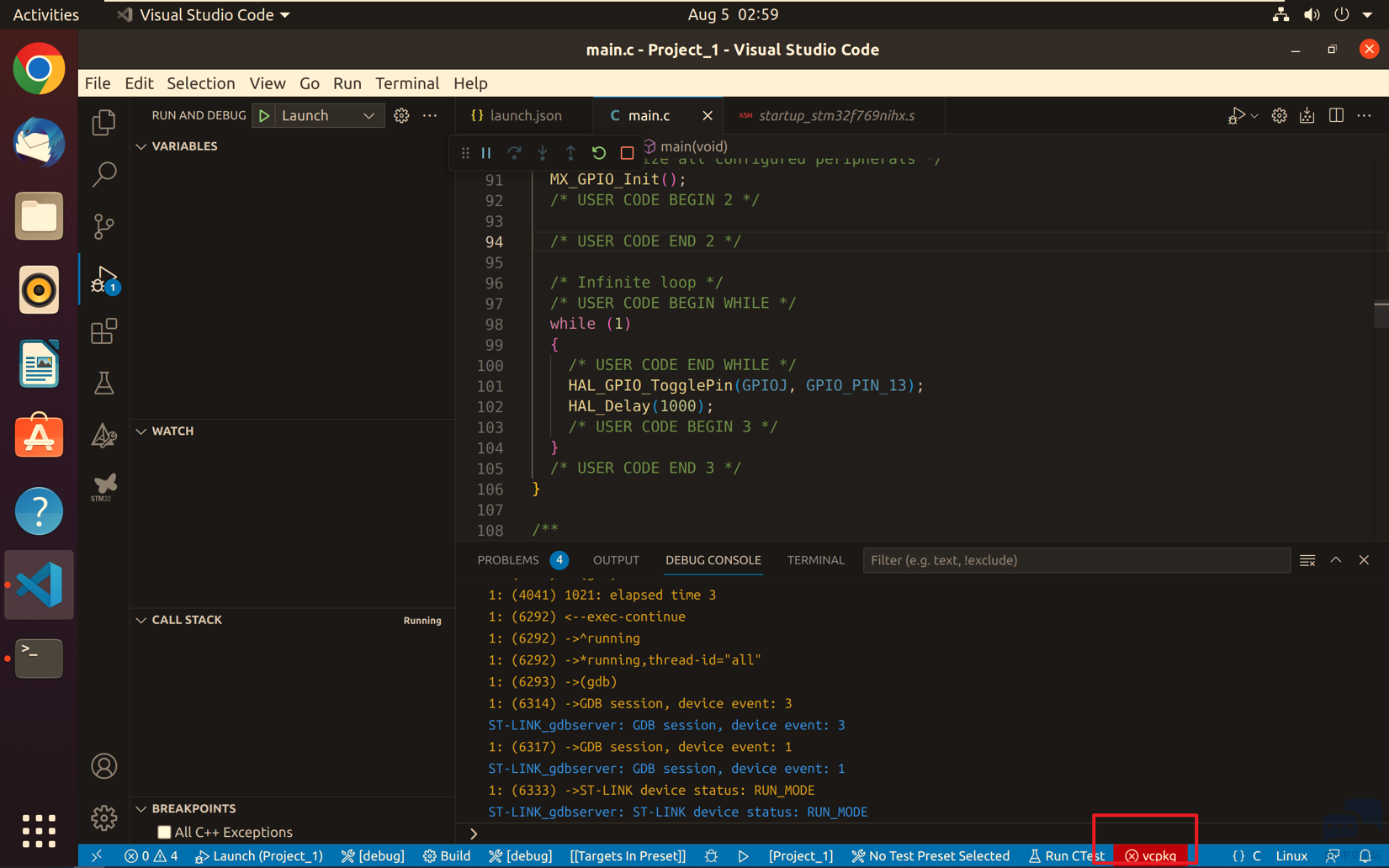Open Source Control view

[103, 226]
